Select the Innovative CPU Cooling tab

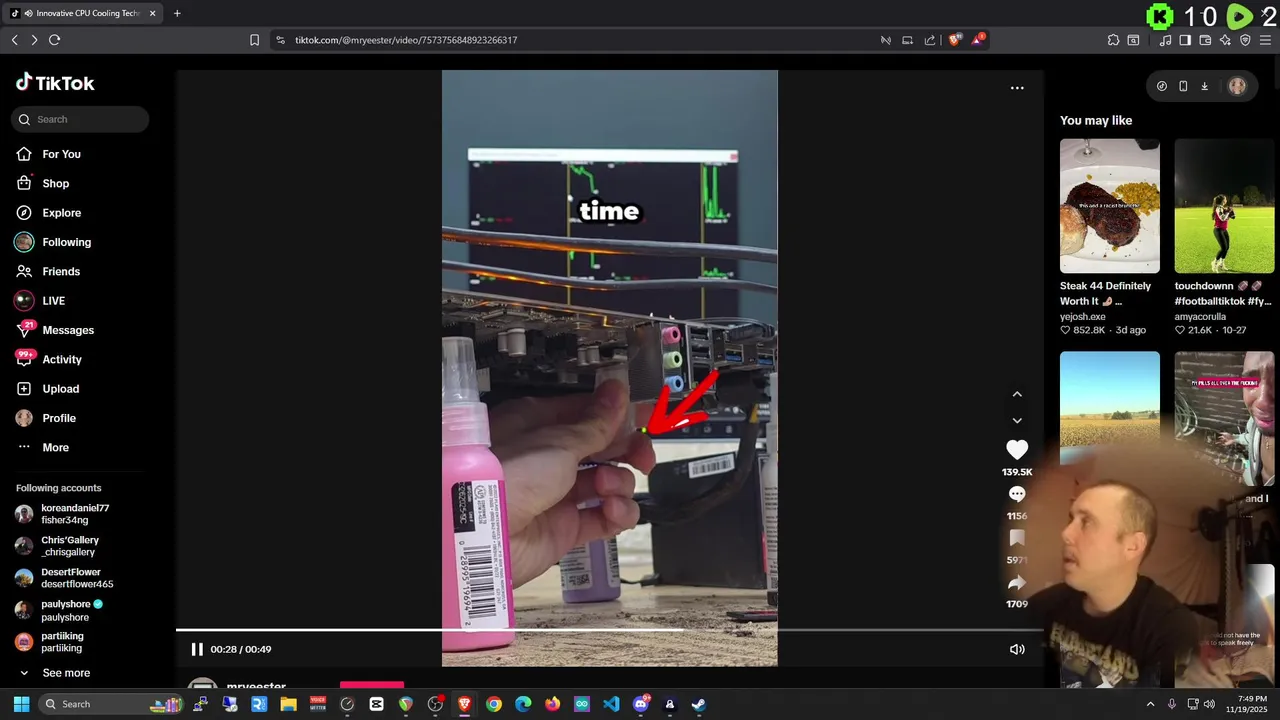pos(82,13)
